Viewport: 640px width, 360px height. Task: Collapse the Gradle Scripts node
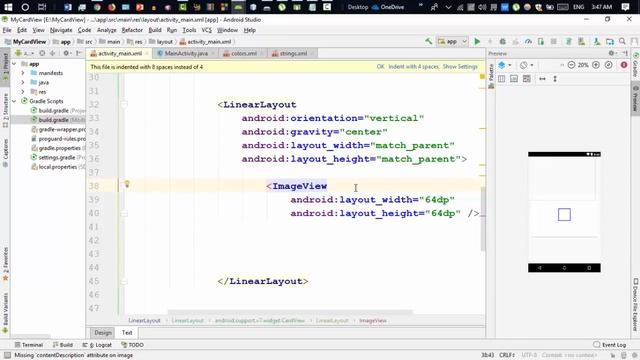tap(14, 101)
